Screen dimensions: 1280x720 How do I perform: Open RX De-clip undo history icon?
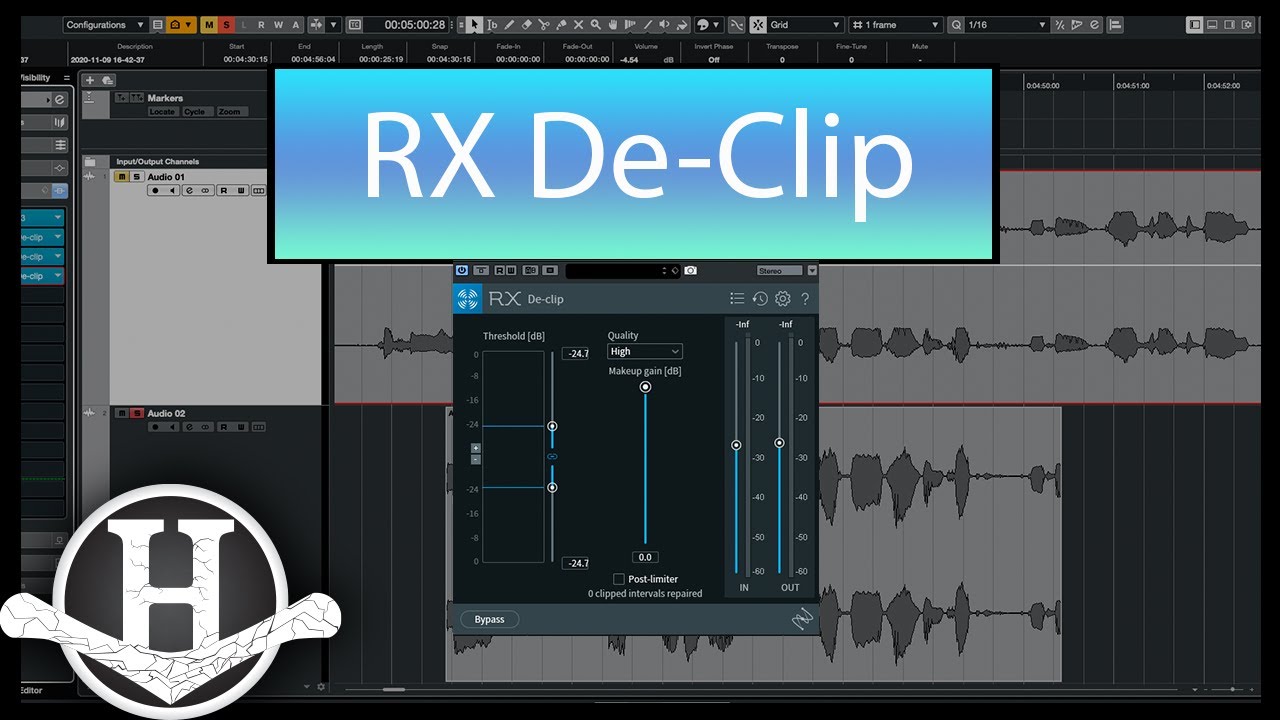click(x=760, y=298)
